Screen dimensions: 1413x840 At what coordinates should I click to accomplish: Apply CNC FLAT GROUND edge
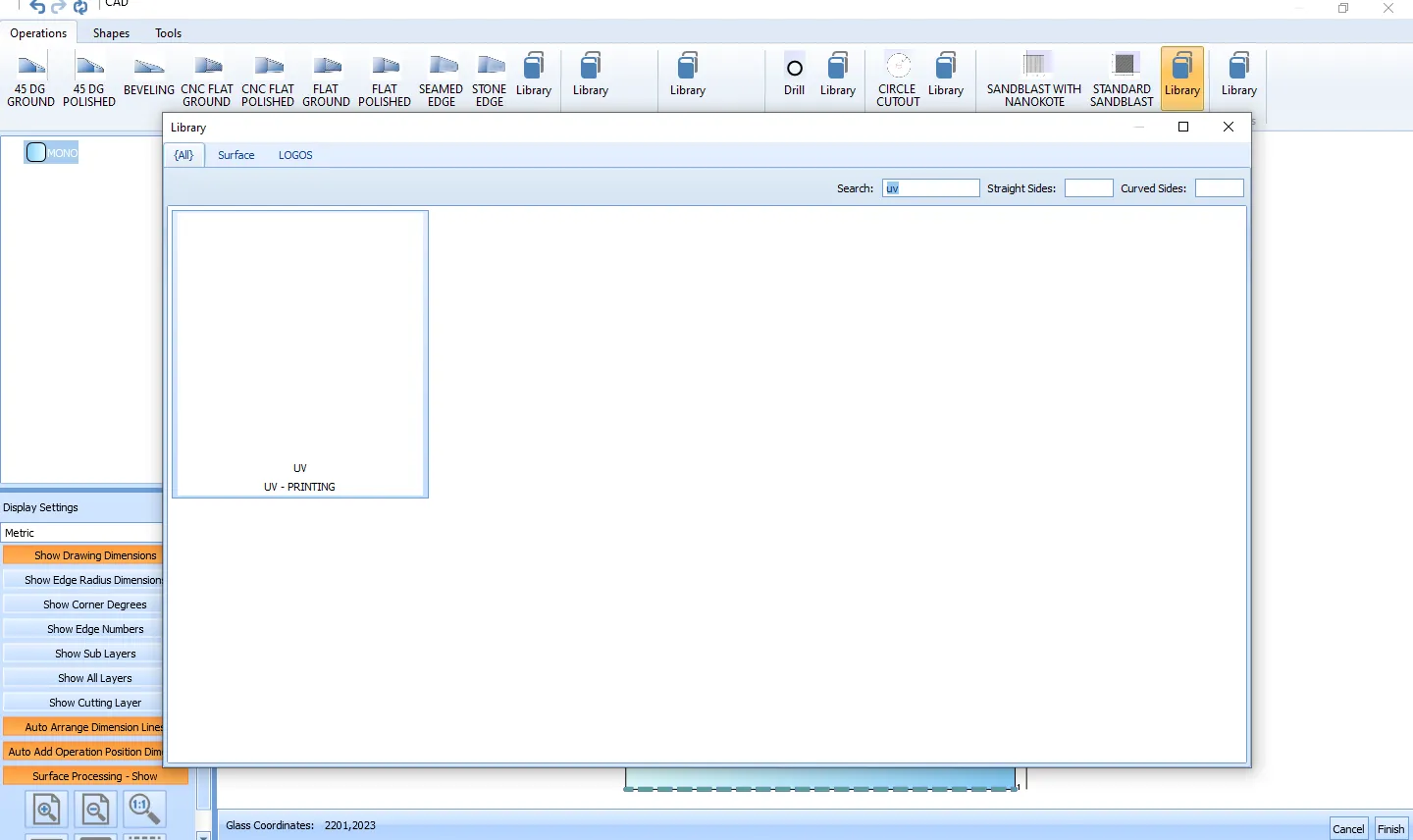click(207, 80)
